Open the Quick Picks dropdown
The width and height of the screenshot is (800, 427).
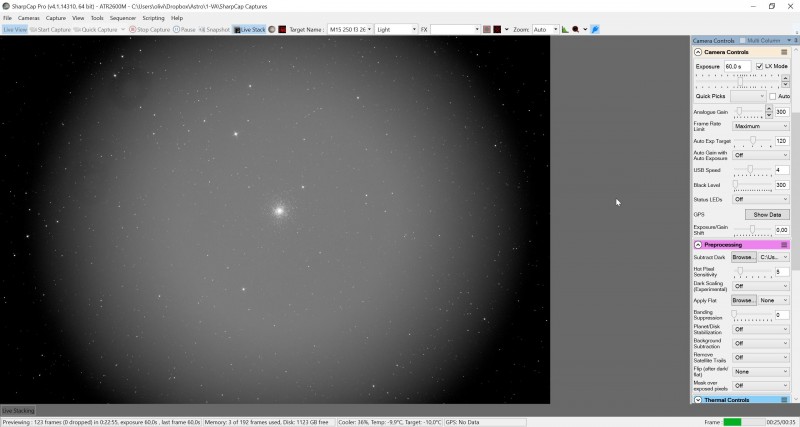pos(748,96)
